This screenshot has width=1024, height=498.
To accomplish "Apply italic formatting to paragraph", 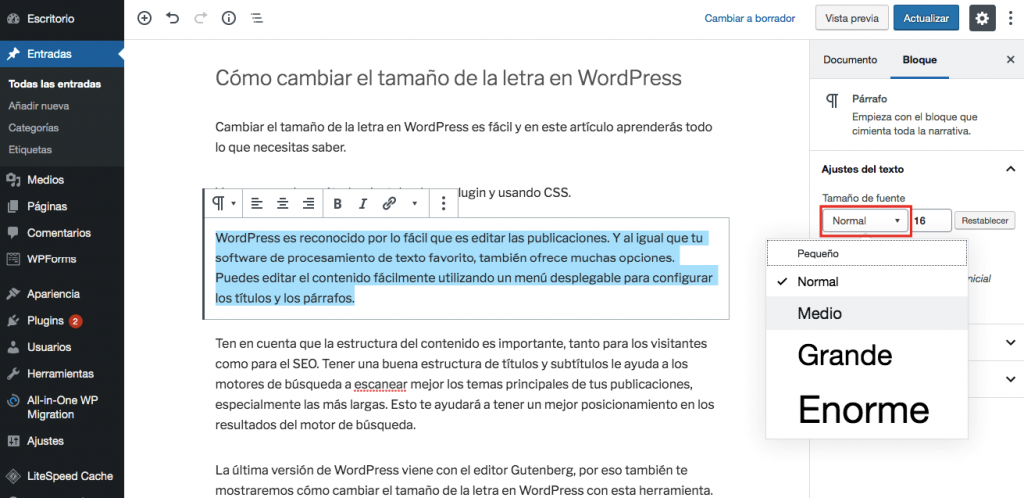I will pyautogui.click(x=363, y=203).
